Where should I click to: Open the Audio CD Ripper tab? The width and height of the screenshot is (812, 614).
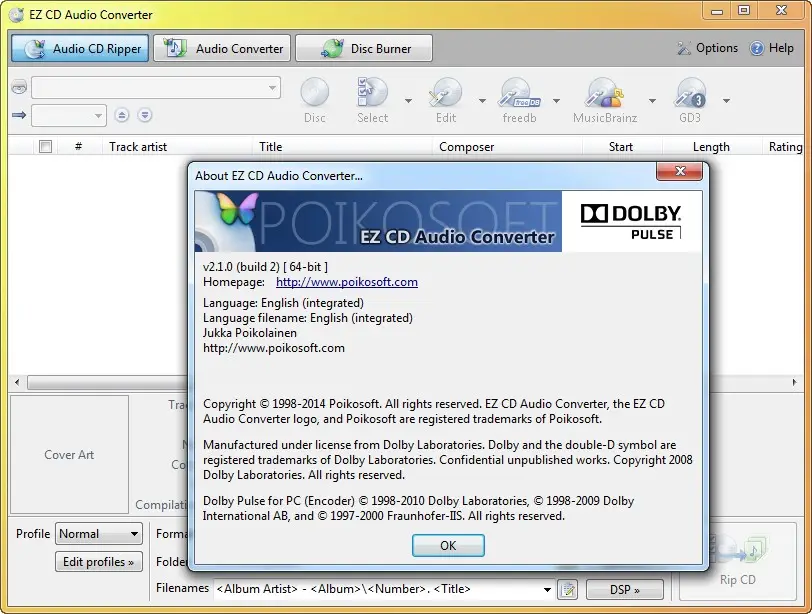[80, 48]
